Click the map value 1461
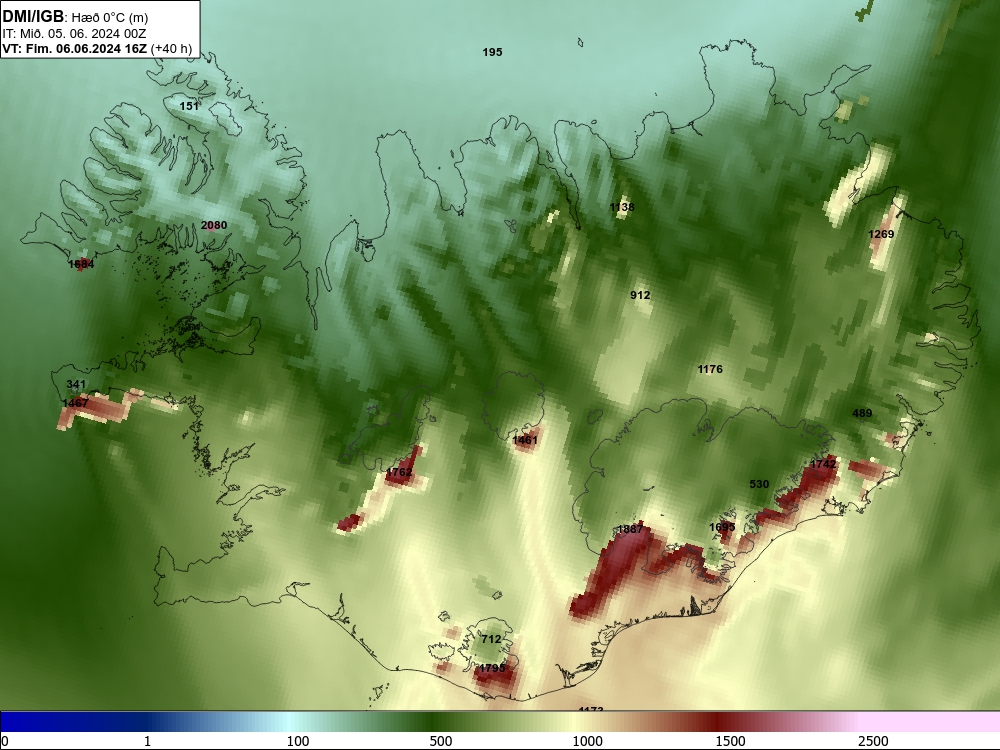 coord(526,440)
